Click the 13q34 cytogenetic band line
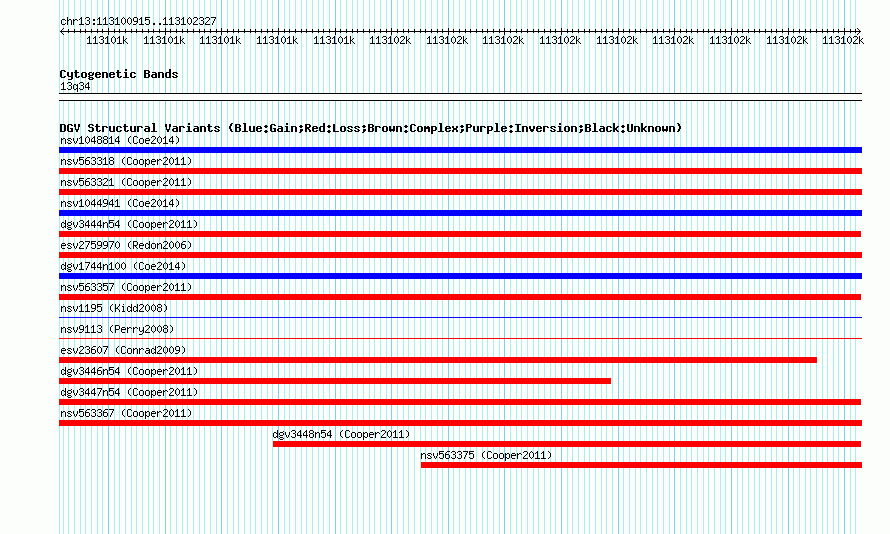Screen dimensions: 890x534 coord(460,97)
